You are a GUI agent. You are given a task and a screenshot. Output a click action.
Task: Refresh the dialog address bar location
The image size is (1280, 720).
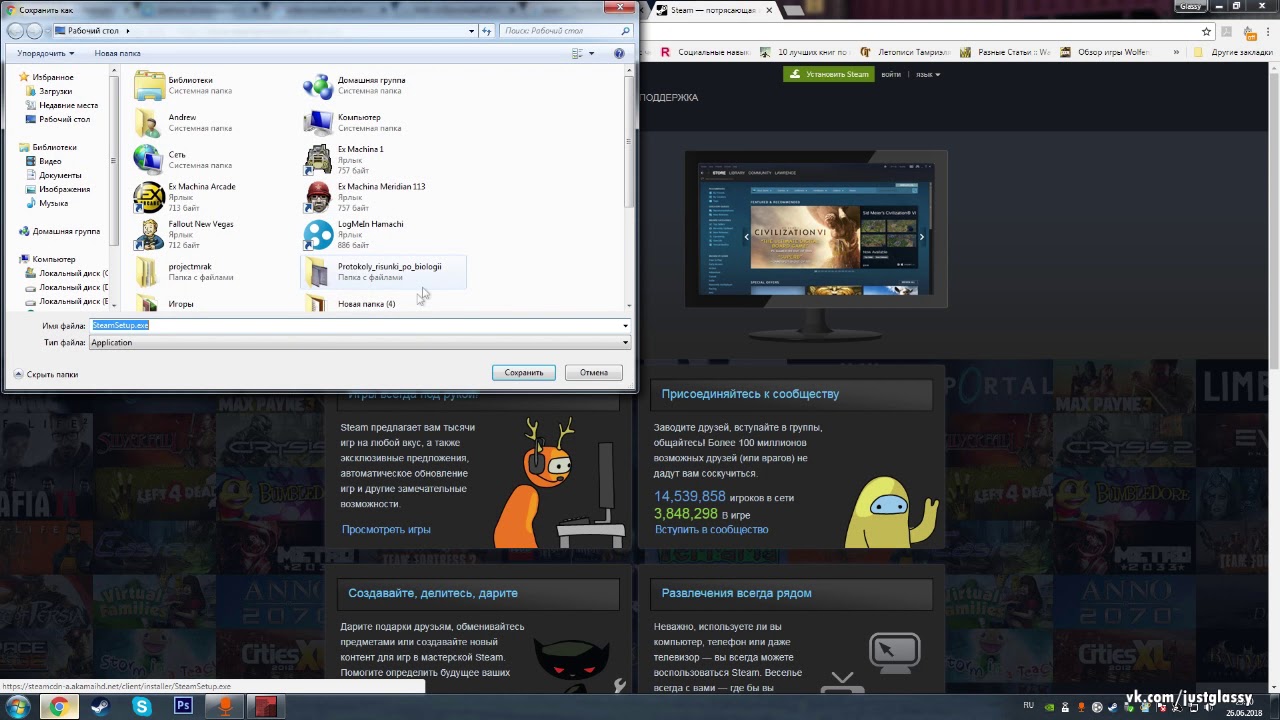[x=487, y=31]
